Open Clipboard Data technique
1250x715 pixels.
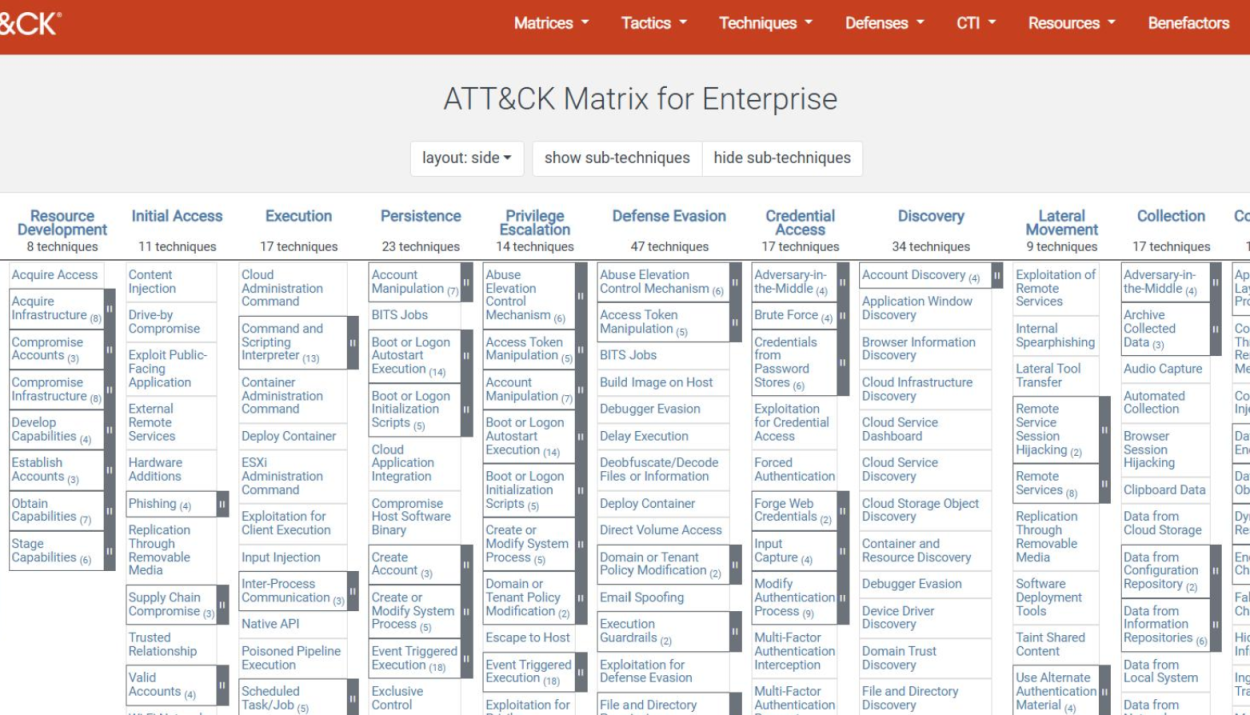[1164, 490]
